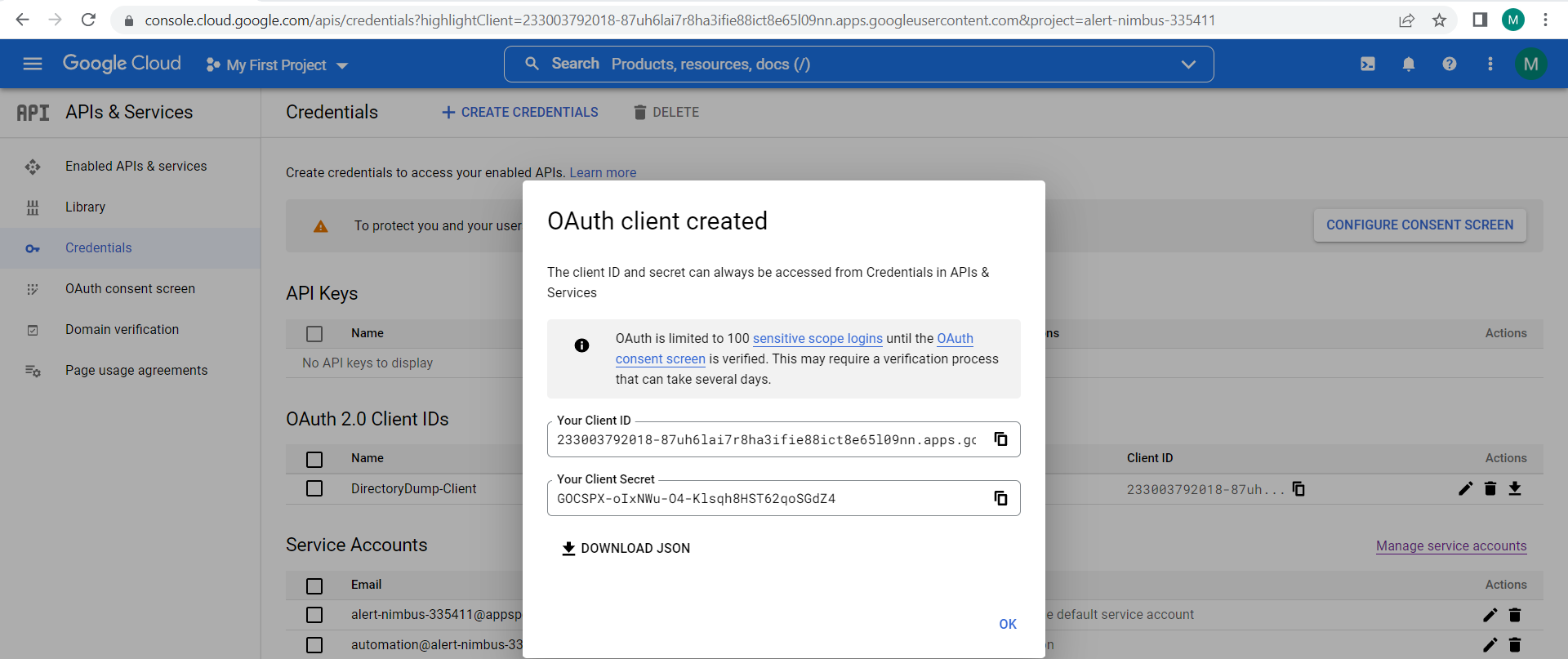Image resolution: width=1568 pixels, height=659 pixels.
Task: Reload the page with refresh icon
Action: pyautogui.click(x=88, y=20)
